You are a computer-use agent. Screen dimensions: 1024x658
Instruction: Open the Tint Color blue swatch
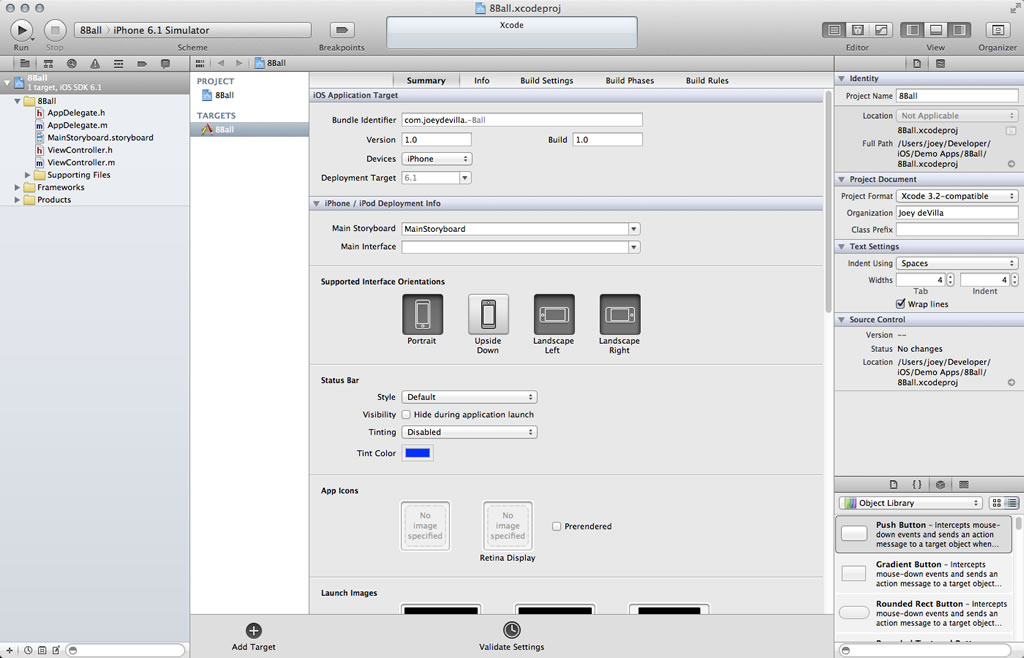click(x=417, y=453)
